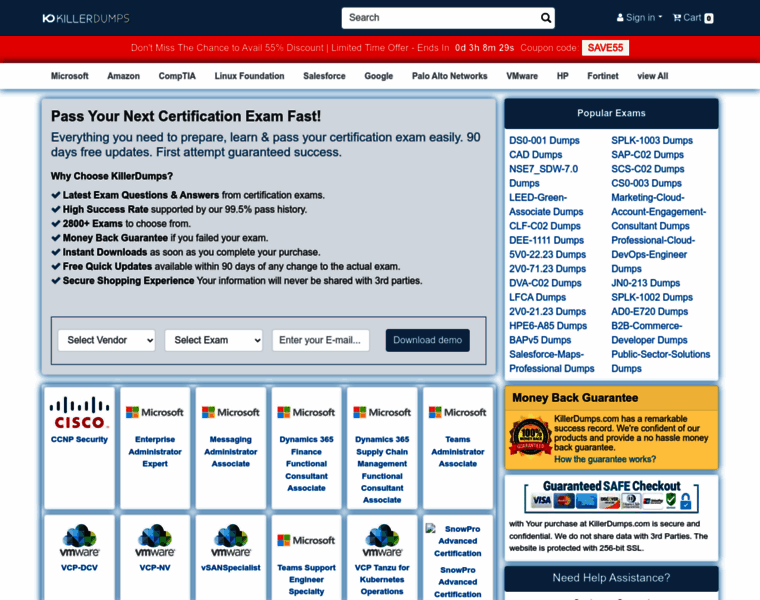Viewport: 760px width, 600px height.
Task: Click VMware logo above VCP-DCV
Action: pyautogui.click(x=79, y=540)
